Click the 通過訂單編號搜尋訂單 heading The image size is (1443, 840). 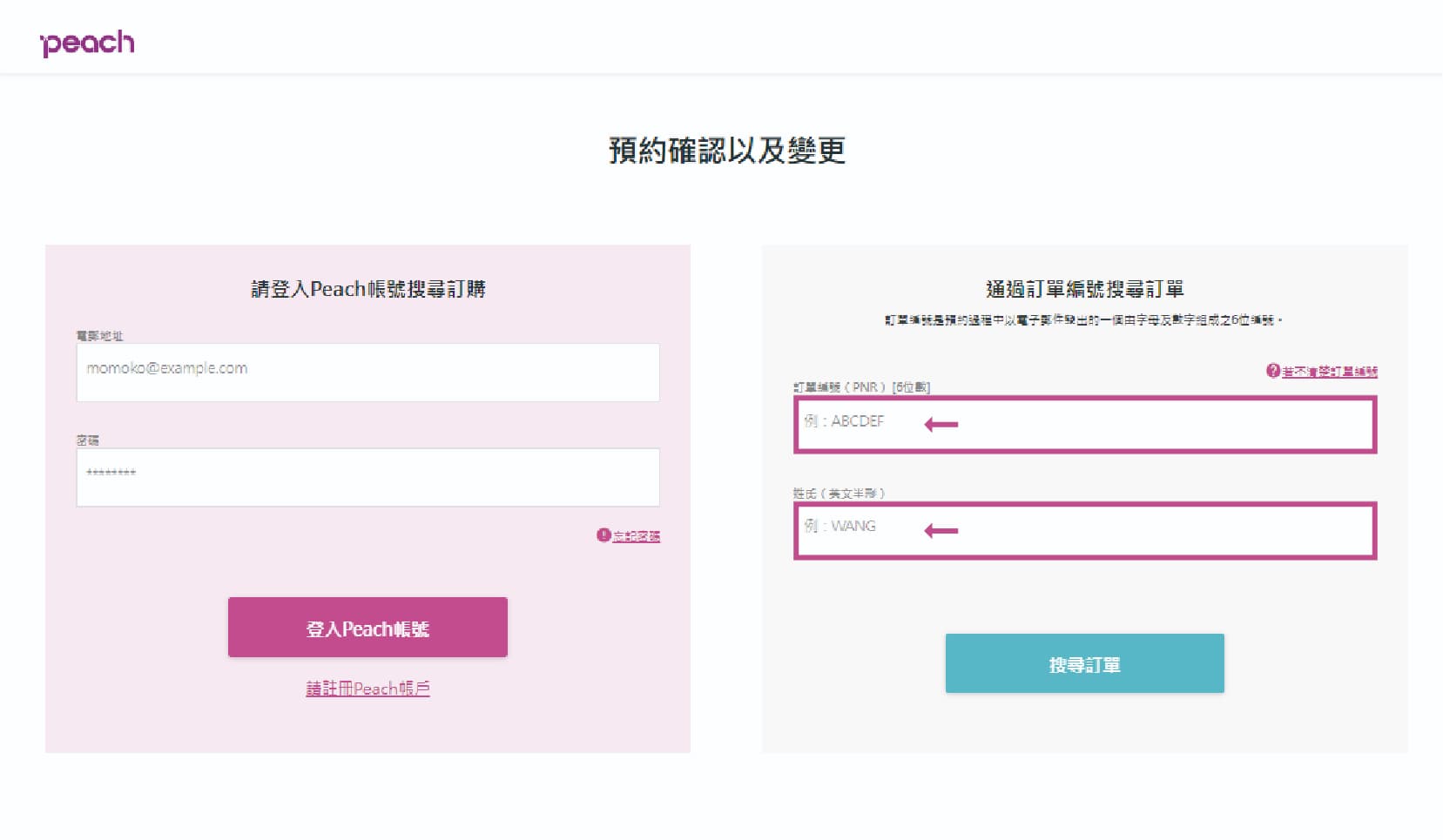[1084, 289]
